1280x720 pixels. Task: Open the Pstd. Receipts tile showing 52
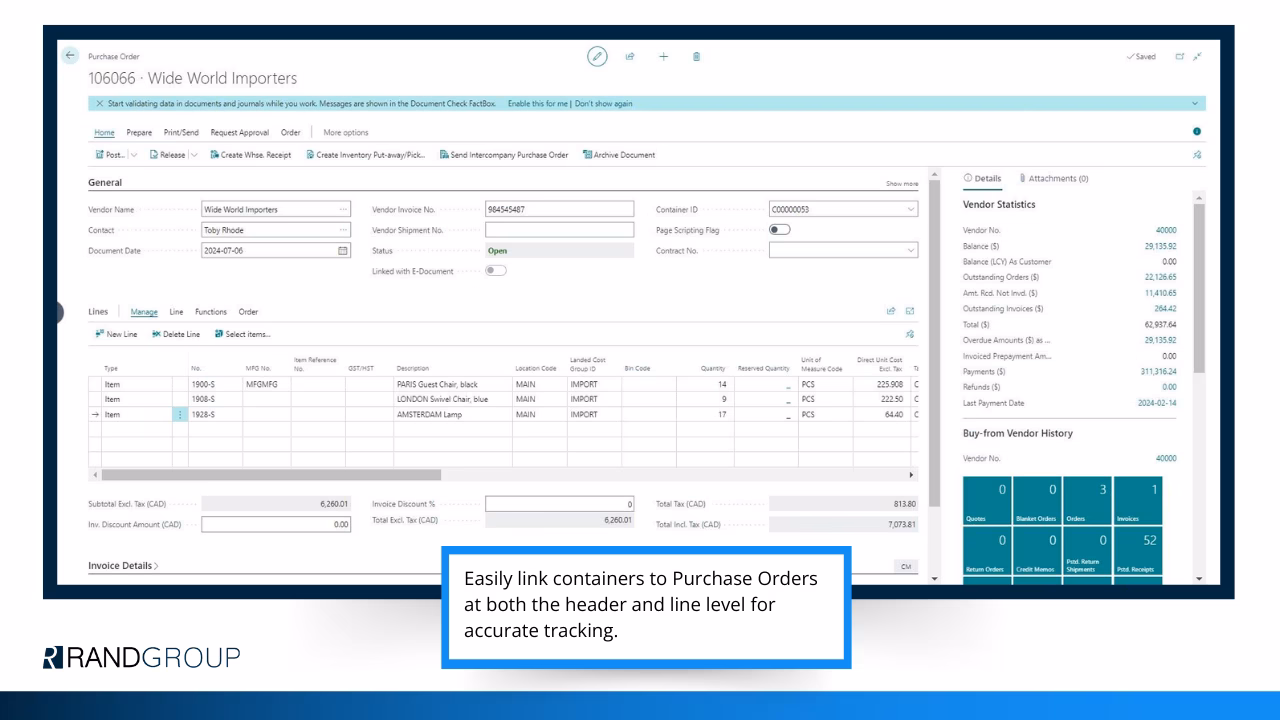click(x=1138, y=552)
